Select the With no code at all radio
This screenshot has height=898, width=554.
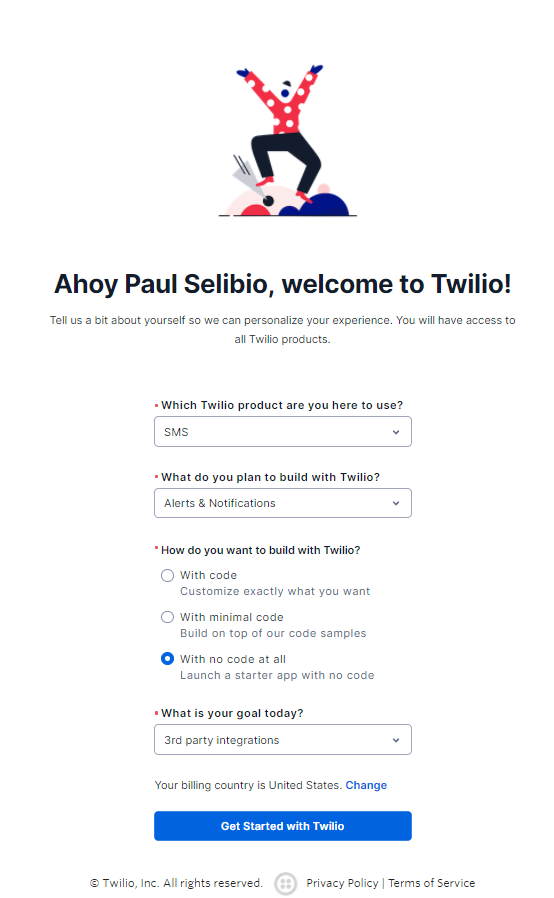167,659
